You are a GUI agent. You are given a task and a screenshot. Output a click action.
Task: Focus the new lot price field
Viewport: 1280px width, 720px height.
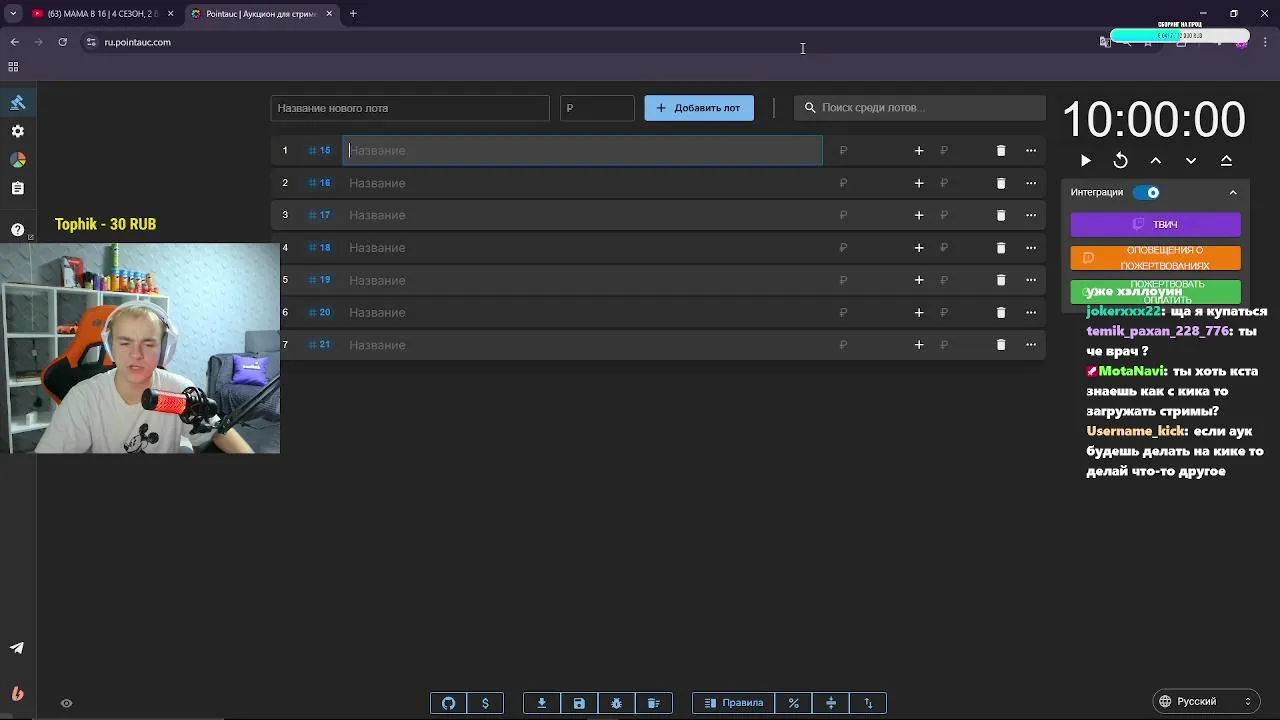pos(597,108)
